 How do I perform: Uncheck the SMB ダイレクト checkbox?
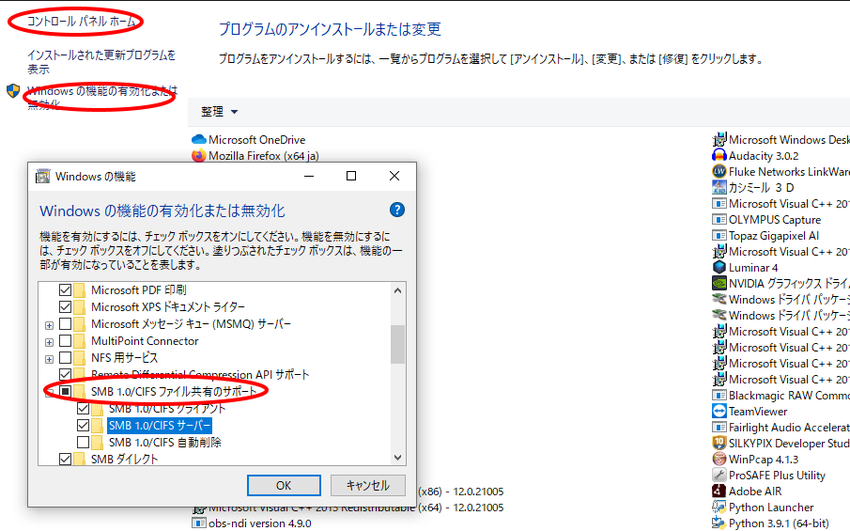coord(65,459)
